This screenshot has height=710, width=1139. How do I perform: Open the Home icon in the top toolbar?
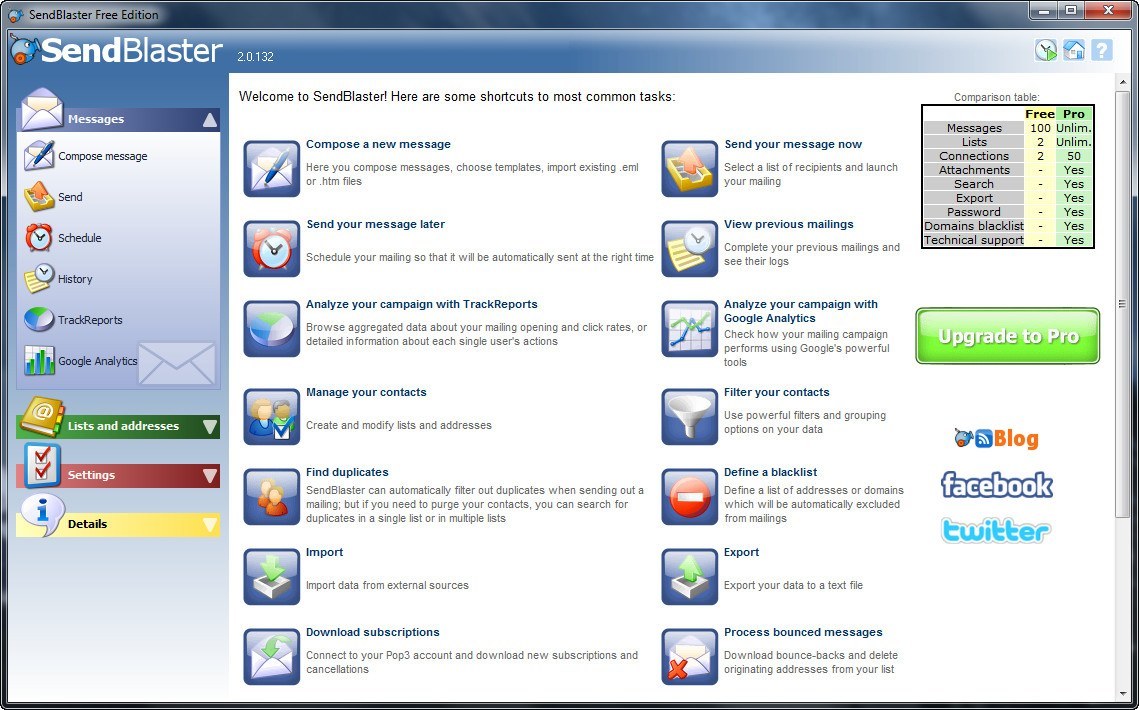click(1073, 49)
